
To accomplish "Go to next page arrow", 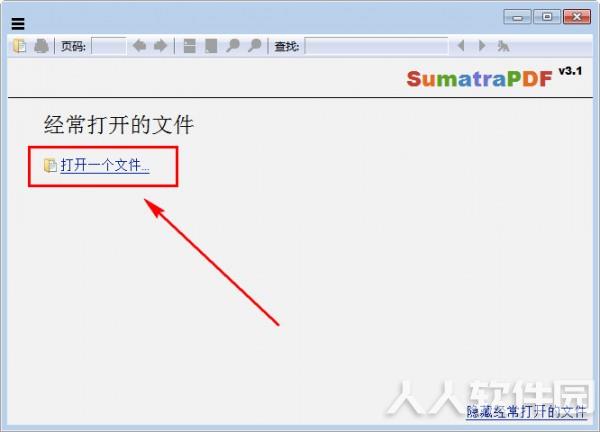I will pos(160,46).
